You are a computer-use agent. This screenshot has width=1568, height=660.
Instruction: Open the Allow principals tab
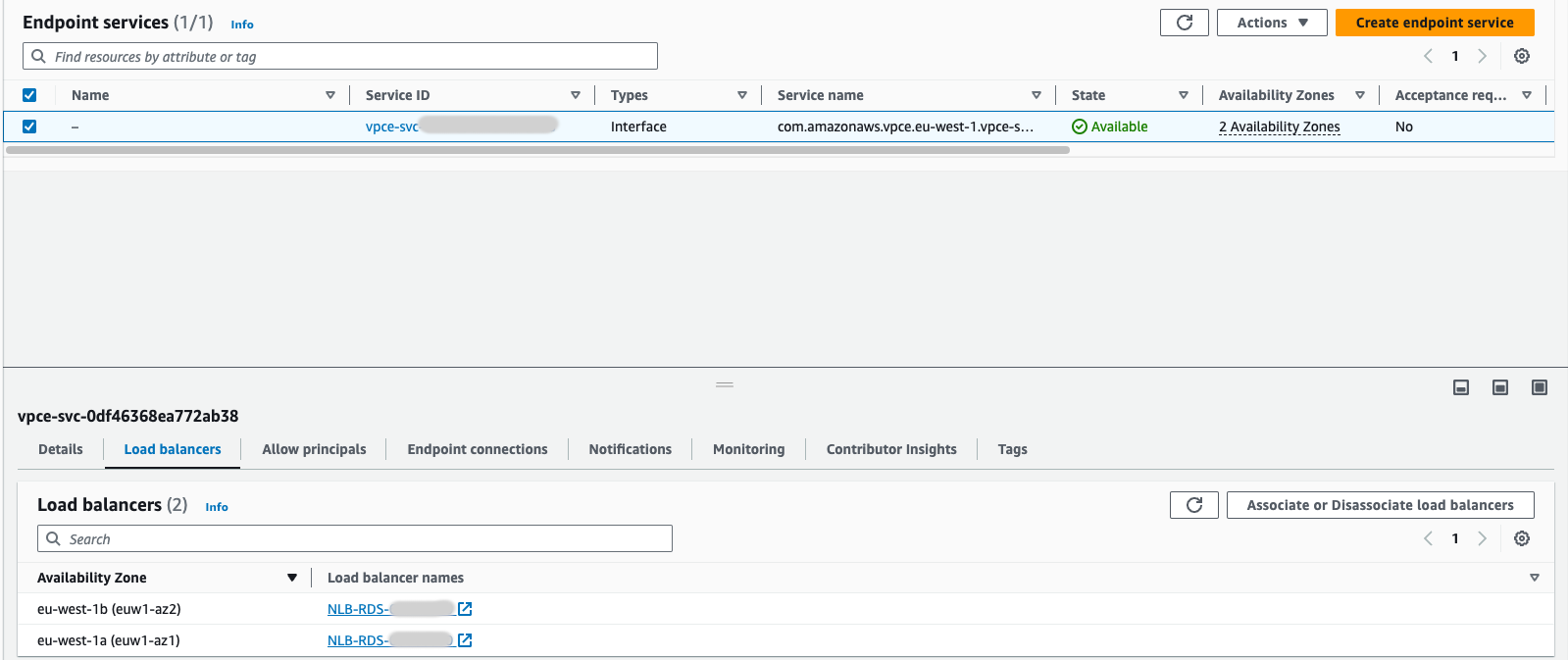[314, 449]
